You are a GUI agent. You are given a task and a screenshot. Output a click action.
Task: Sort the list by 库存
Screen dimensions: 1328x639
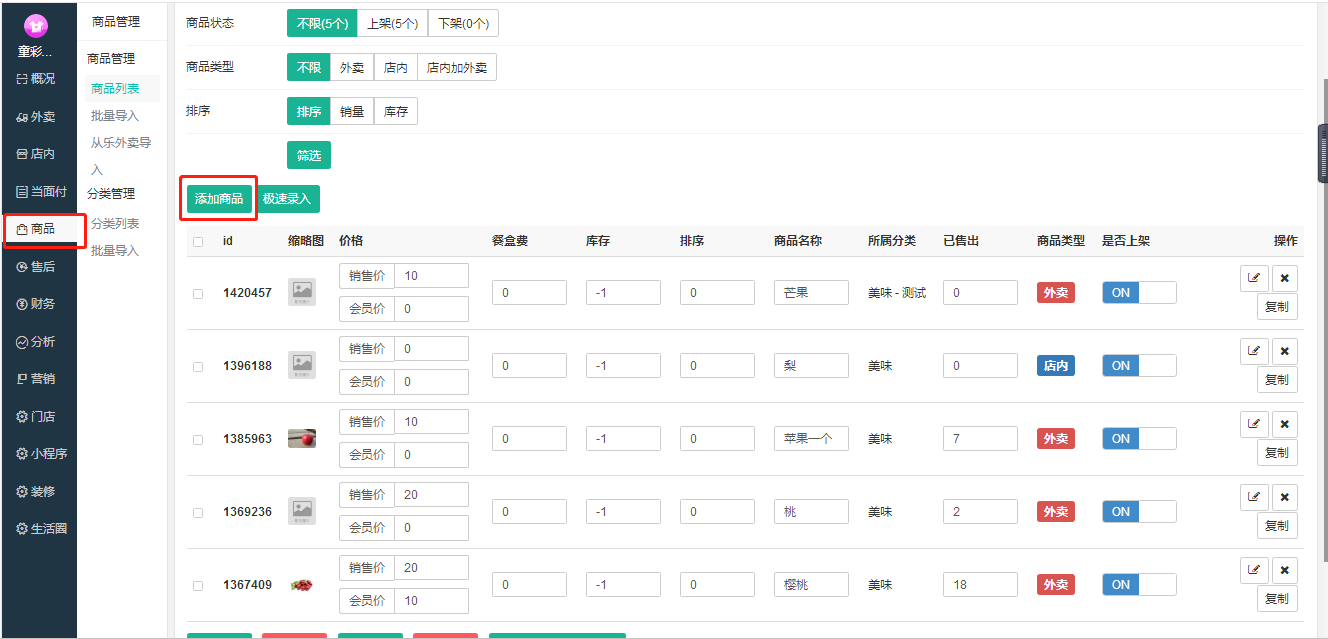(x=396, y=111)
